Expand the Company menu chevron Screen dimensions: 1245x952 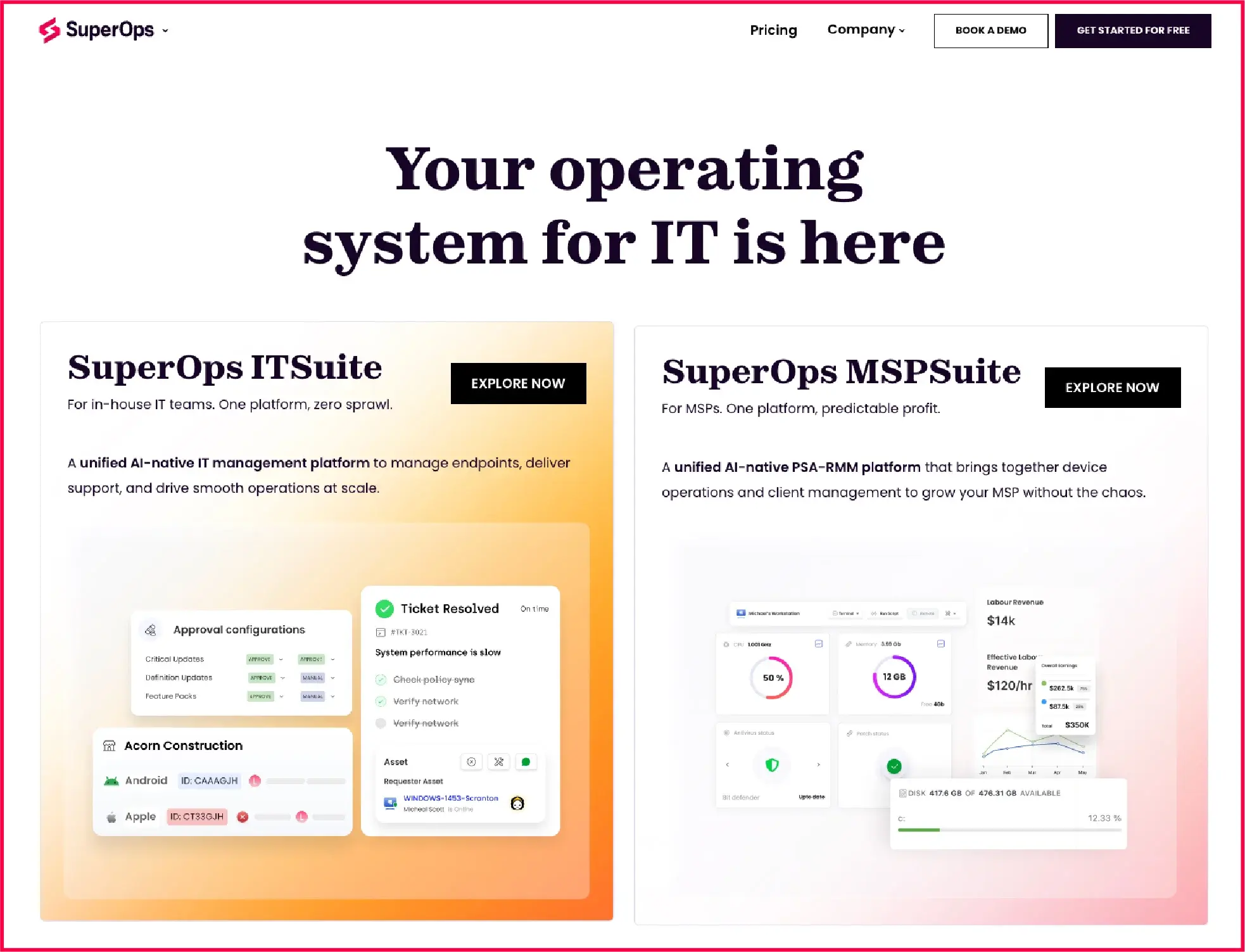pos(902,30)
